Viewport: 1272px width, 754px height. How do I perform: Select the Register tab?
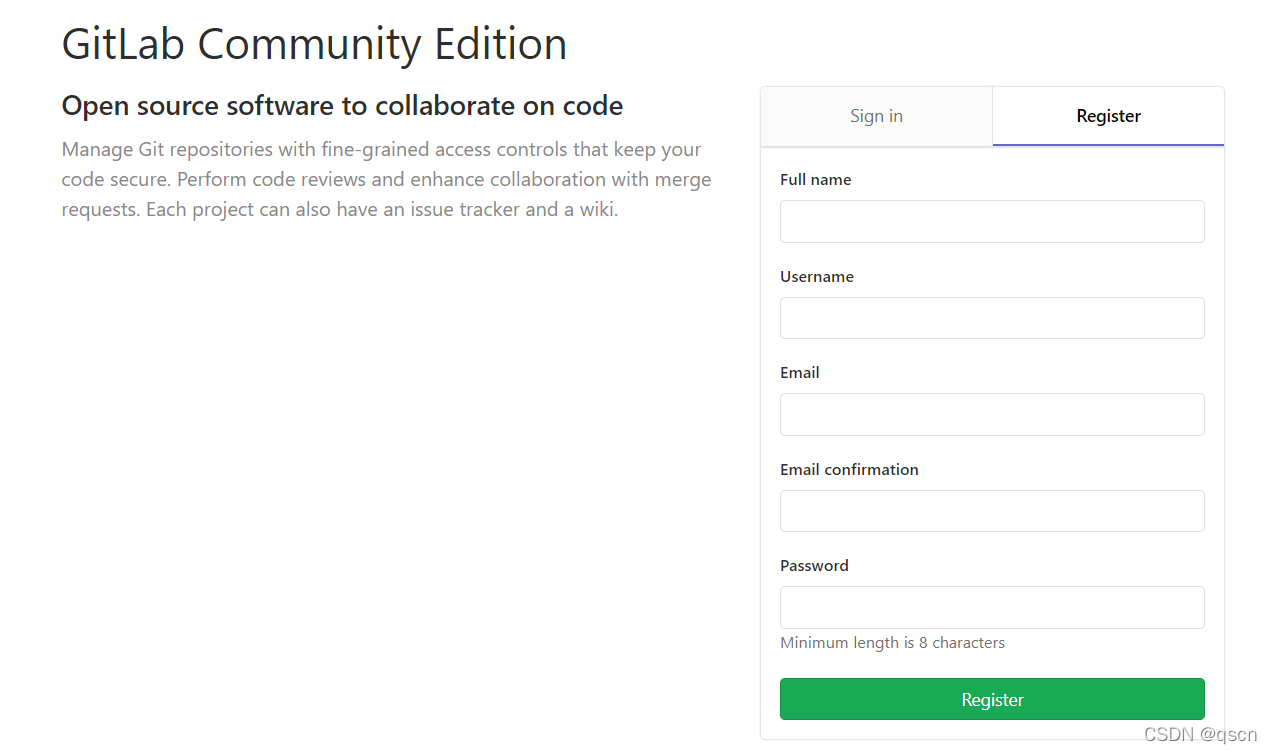[x=1108, y=116]
